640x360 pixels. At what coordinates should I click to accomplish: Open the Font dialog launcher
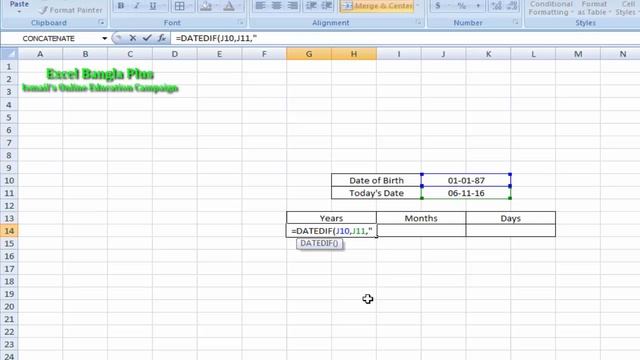point(240,22)
